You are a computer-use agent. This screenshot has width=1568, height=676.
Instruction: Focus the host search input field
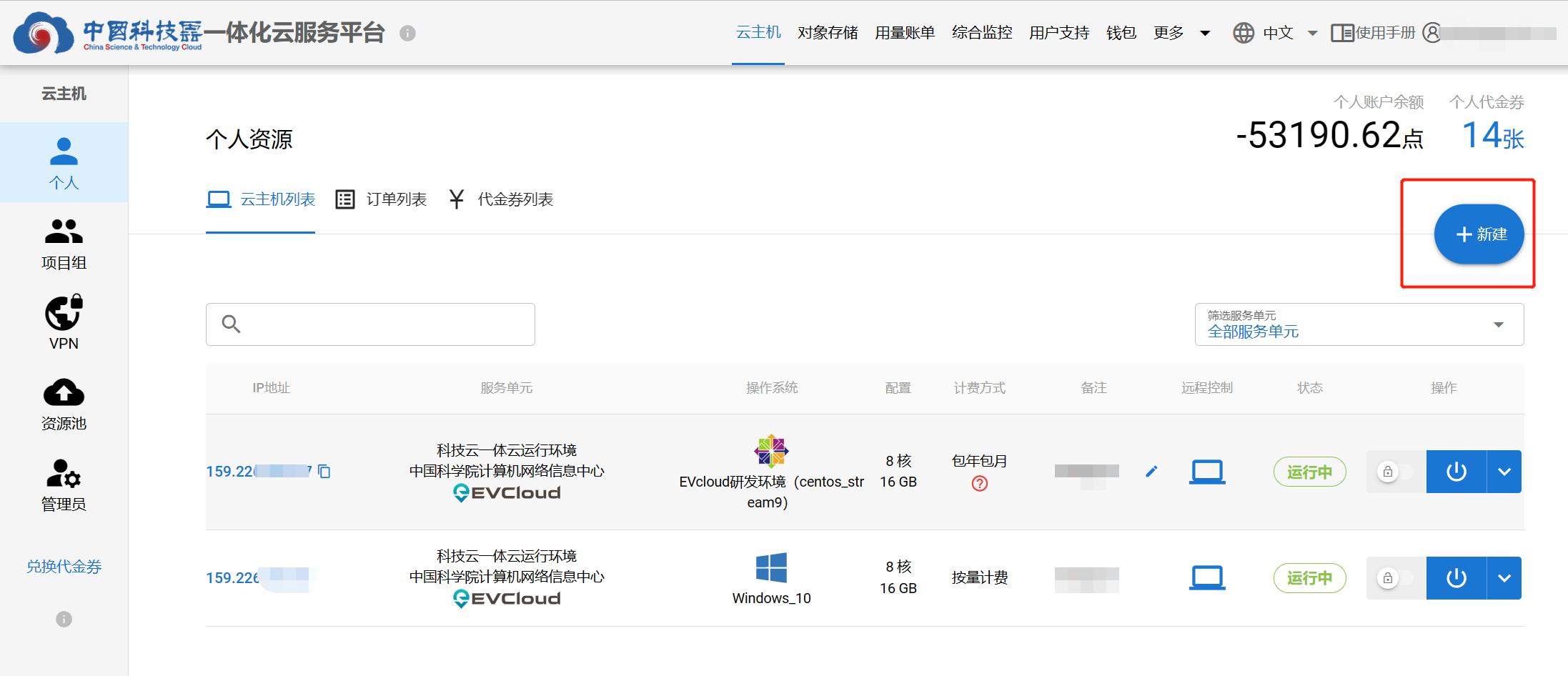tap(370, 324)
